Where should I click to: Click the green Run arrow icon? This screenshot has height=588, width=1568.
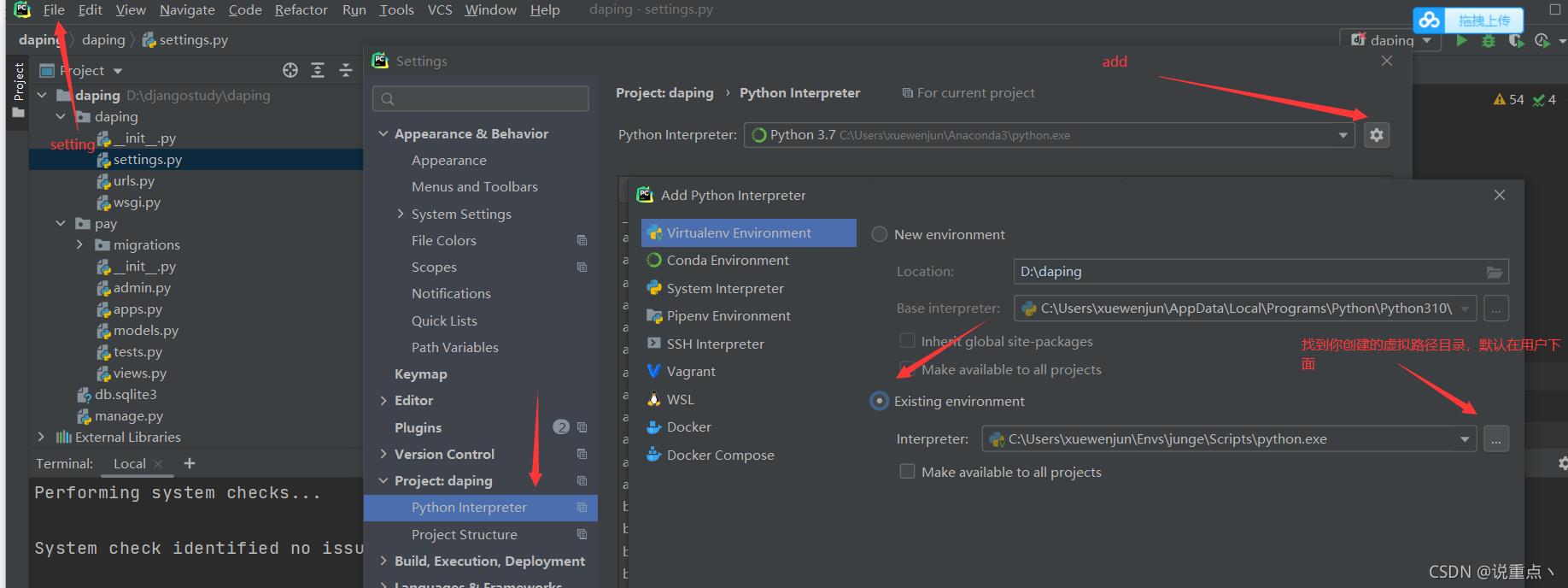click(1461, 40)
